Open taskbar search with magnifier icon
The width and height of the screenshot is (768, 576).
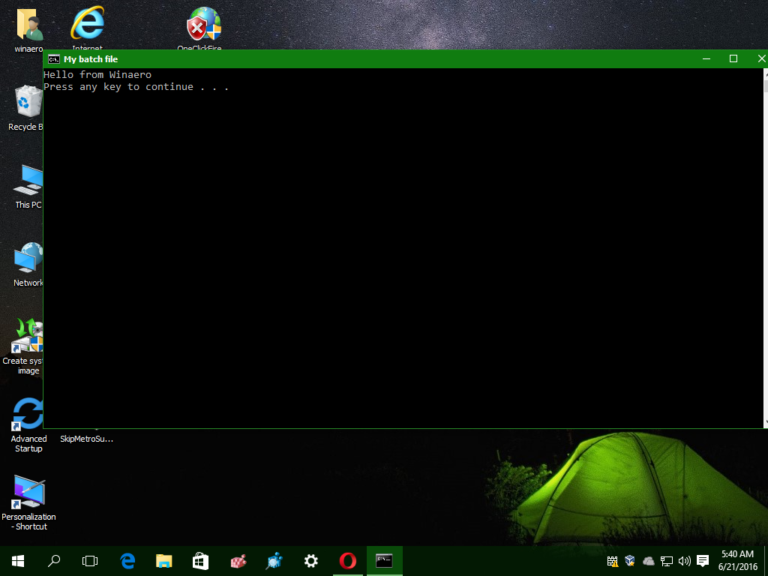point(54,561)
